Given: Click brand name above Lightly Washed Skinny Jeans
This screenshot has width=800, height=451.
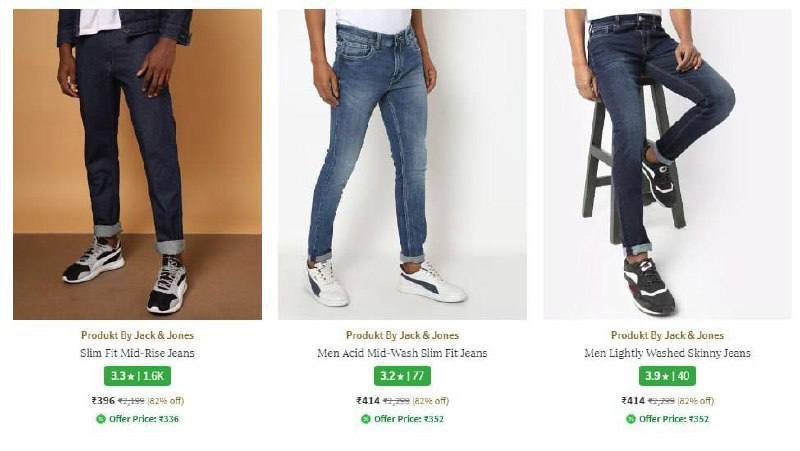Looking at the screenshot, I should 667,335.
